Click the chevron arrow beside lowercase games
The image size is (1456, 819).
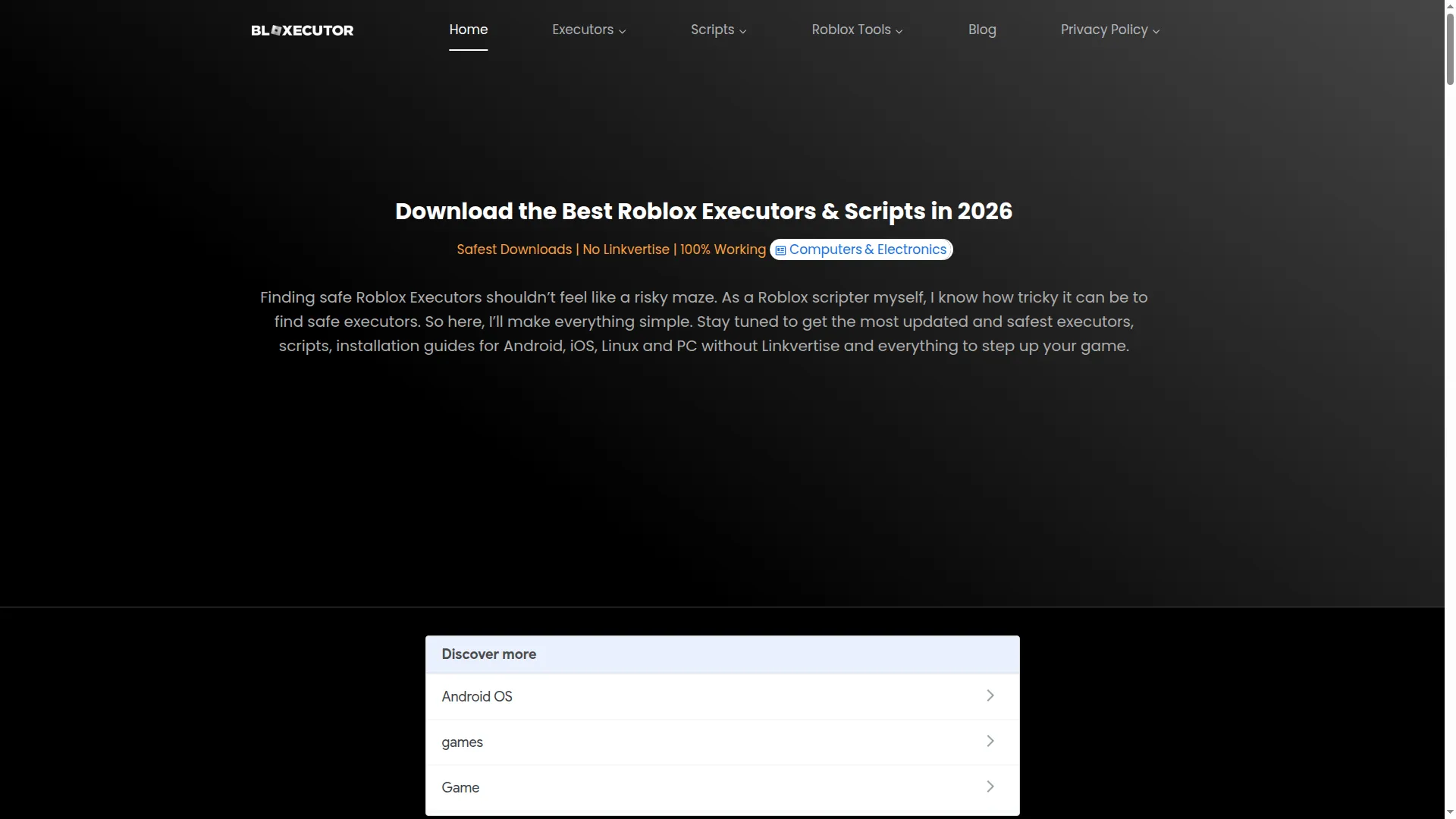990,741
